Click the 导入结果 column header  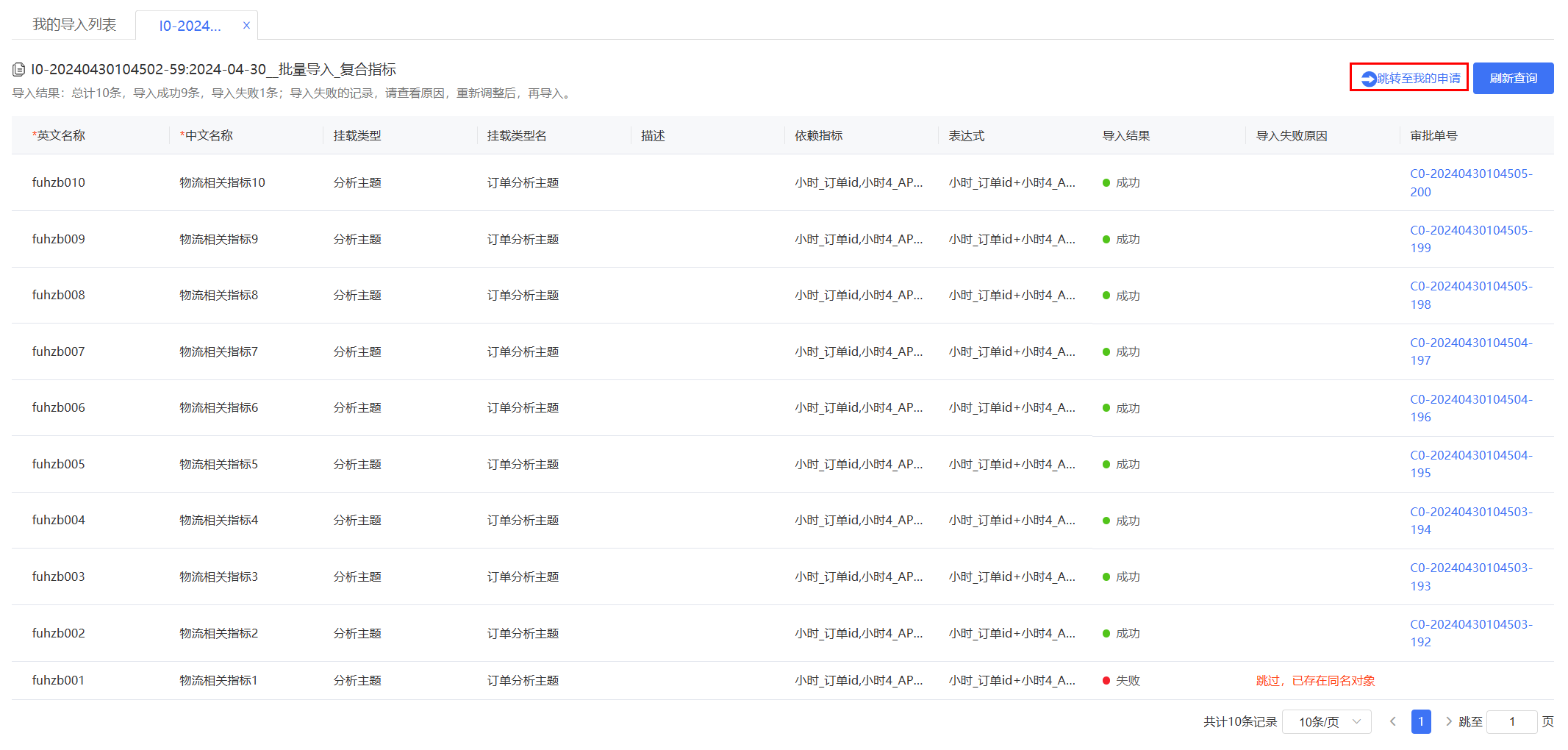[x=1126, y=135]
